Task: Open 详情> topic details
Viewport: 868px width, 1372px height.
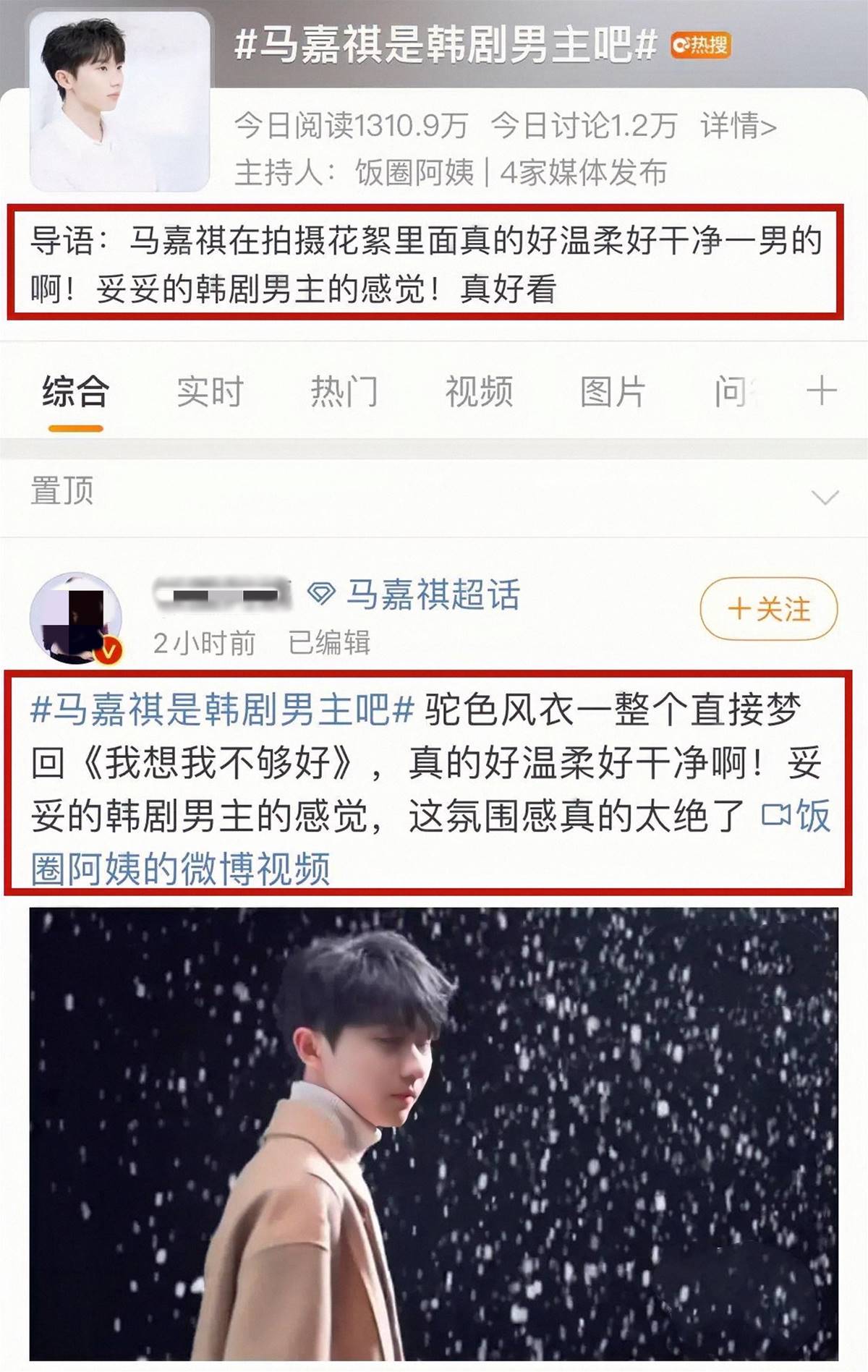Action: [x=738, y=127]
